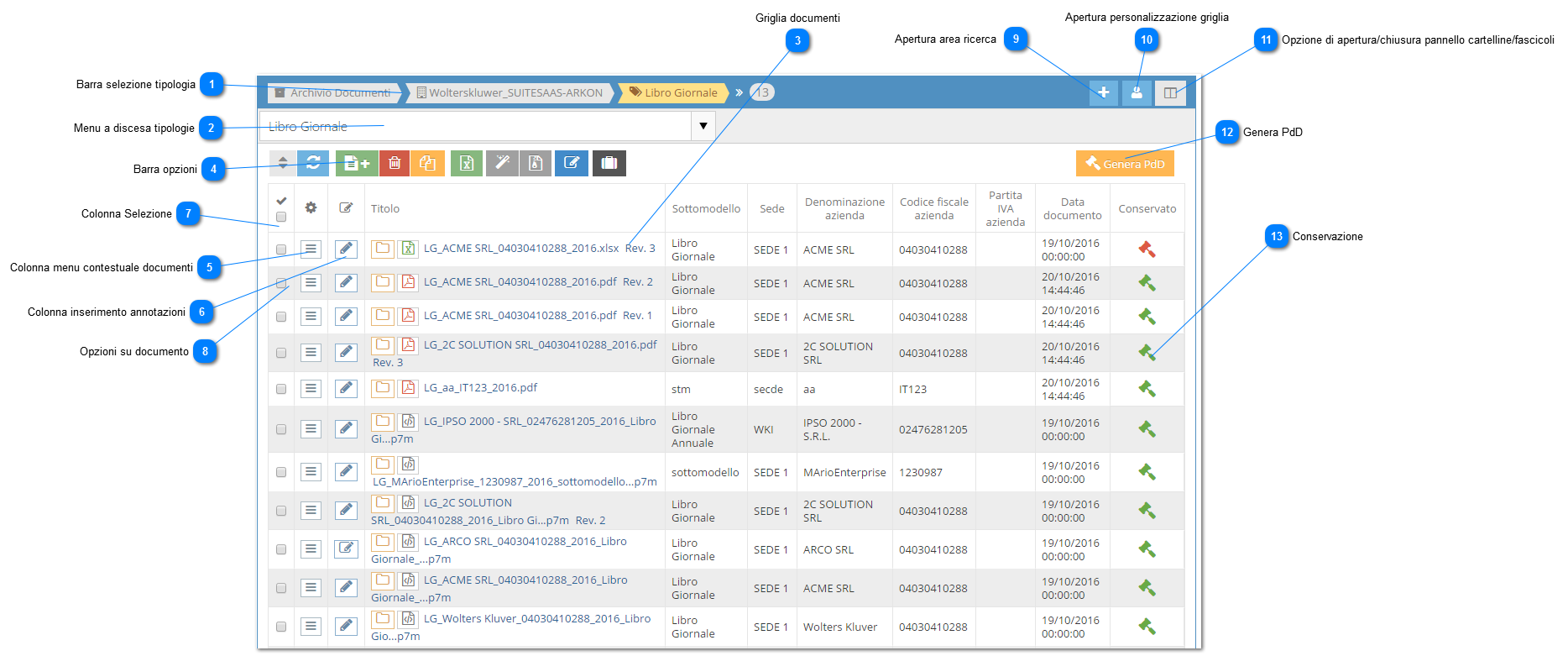
Task: Click the green Excel export icon
Action: (x=467, y=163)
